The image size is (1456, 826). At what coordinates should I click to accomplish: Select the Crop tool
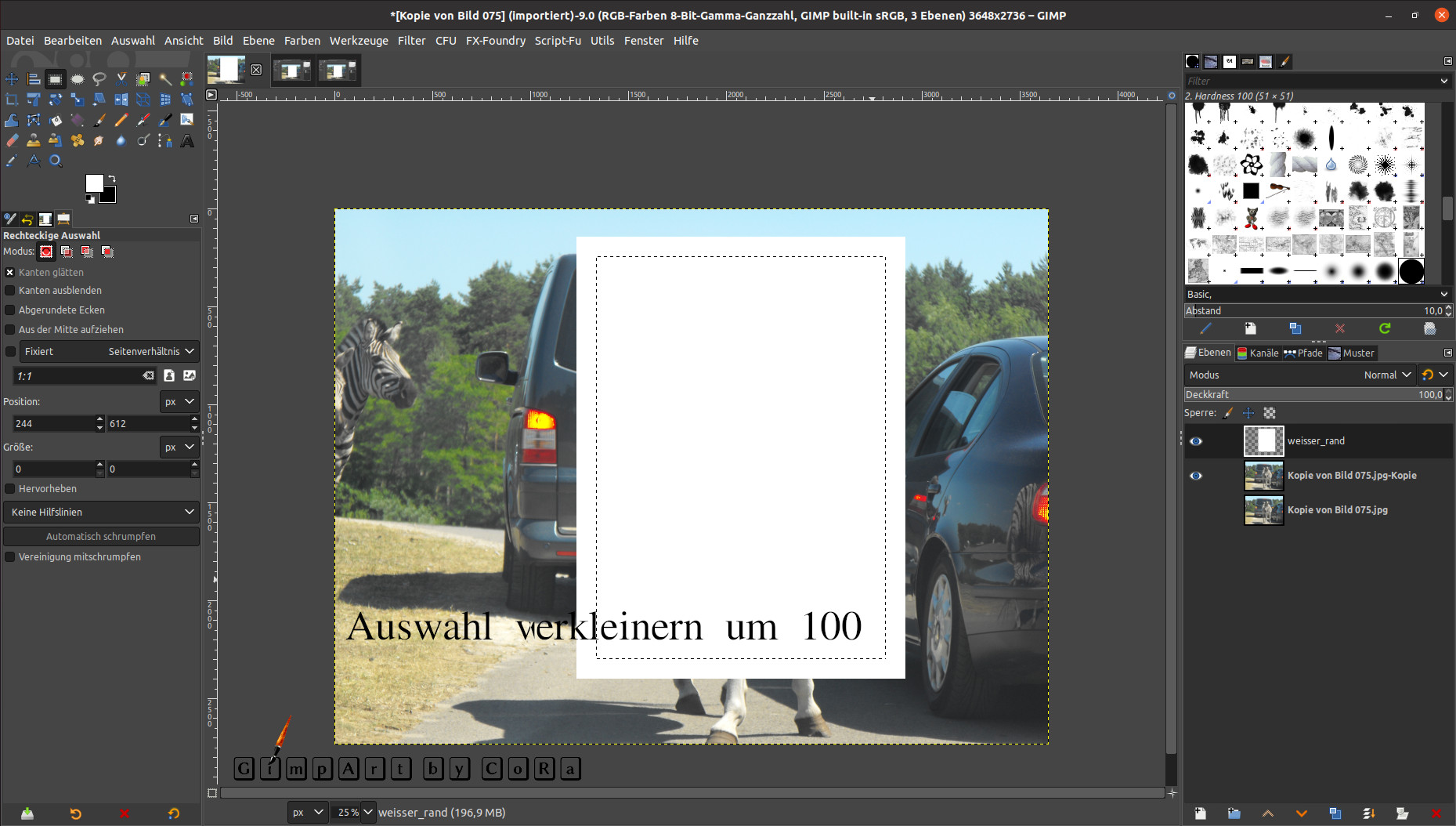tap(12, 100)
